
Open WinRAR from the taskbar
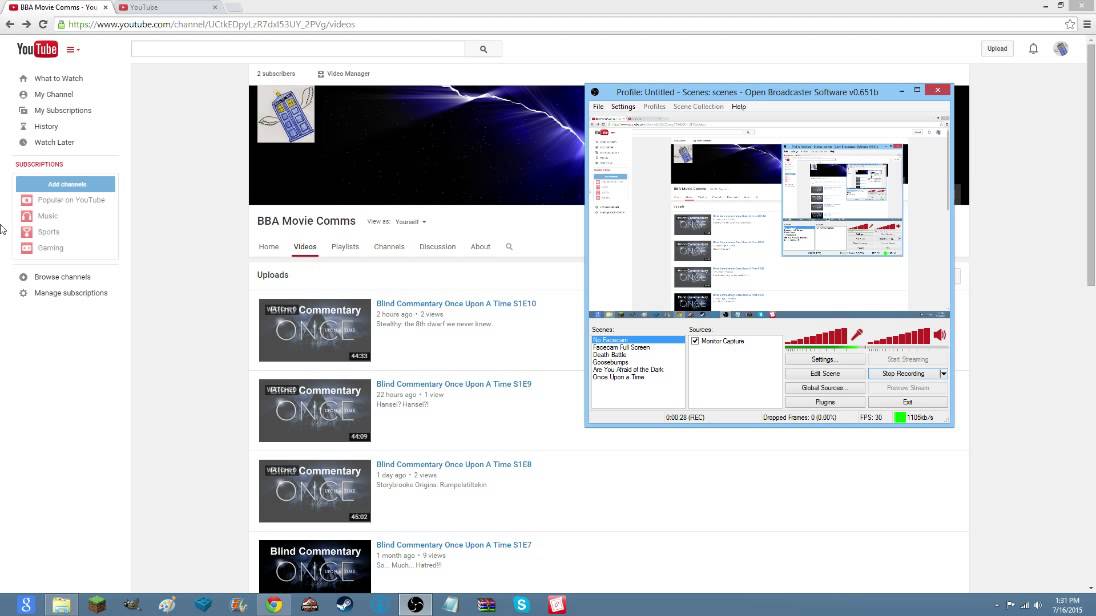coord(486,605)
